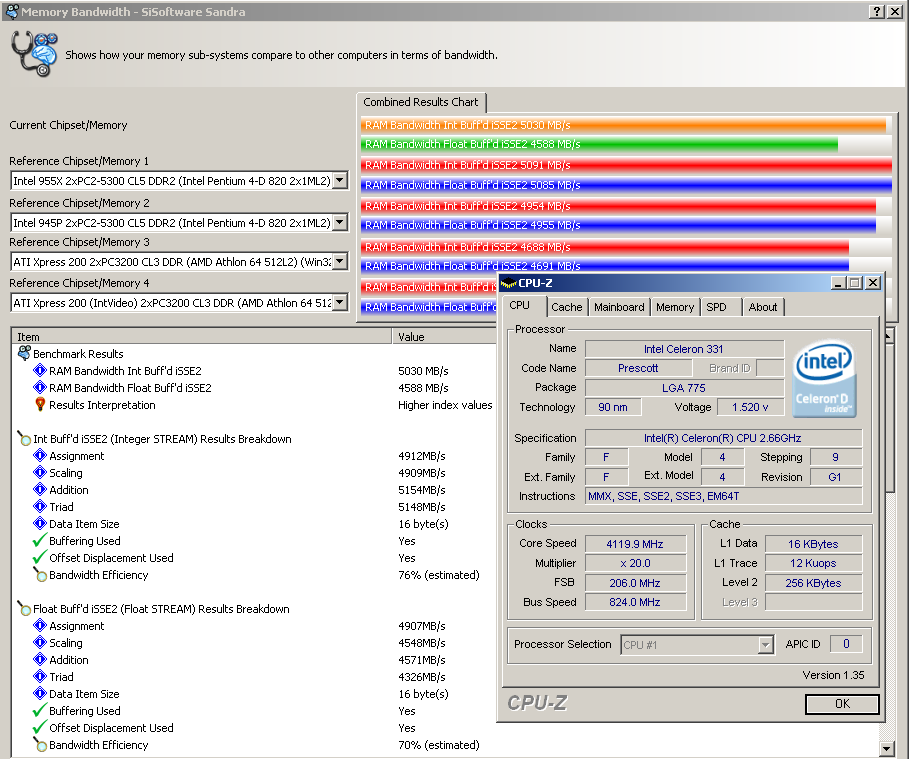
Task: Click the help question mark button
Action: pos(877,11)
